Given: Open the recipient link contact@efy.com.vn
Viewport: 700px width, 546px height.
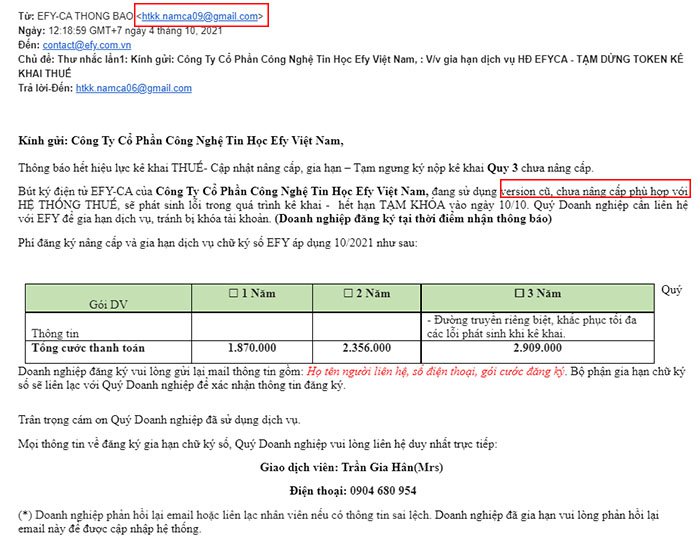Looking at the screenshot, I should coord(87,45).
